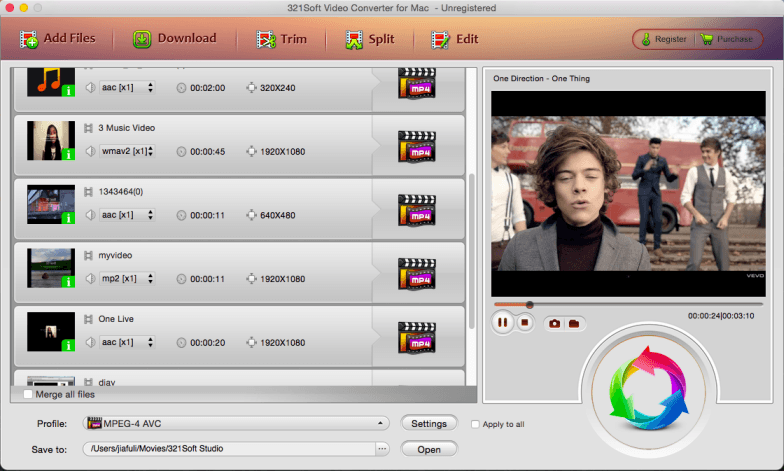Open mp2 audio dropdown for myvideo
Viewport: 784px width, 471px height.
click(x=127, y=278)
